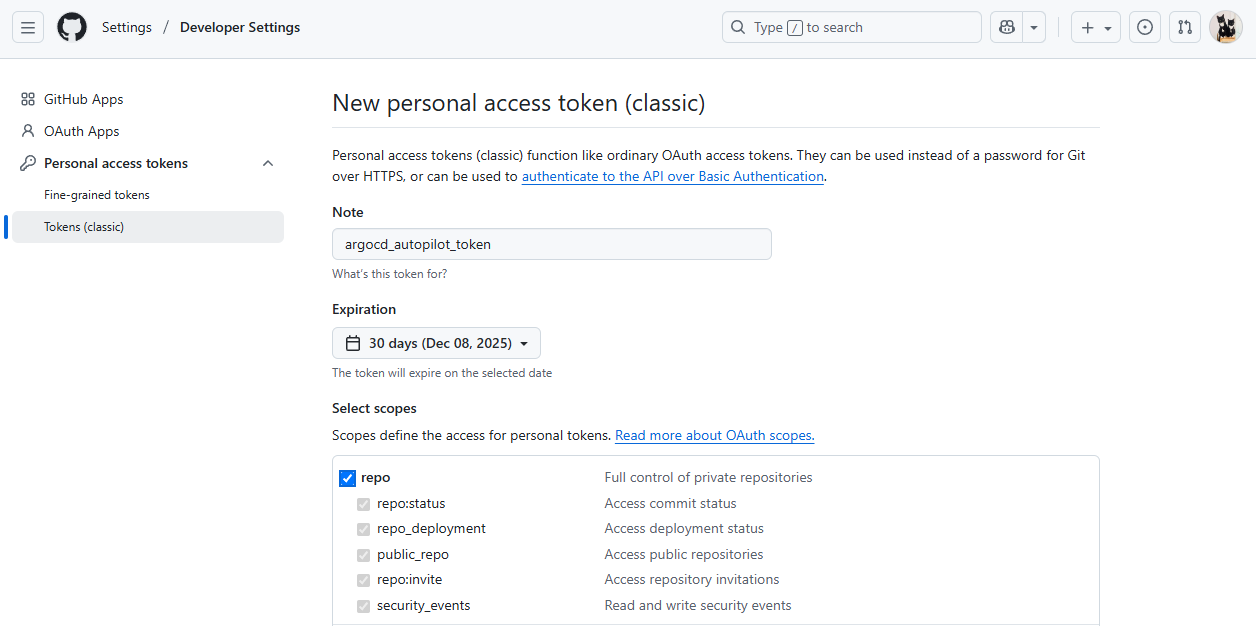The image size is (1256, 626).
Task: Uncheck the repo scope checkbox
Action: (347, 478)
